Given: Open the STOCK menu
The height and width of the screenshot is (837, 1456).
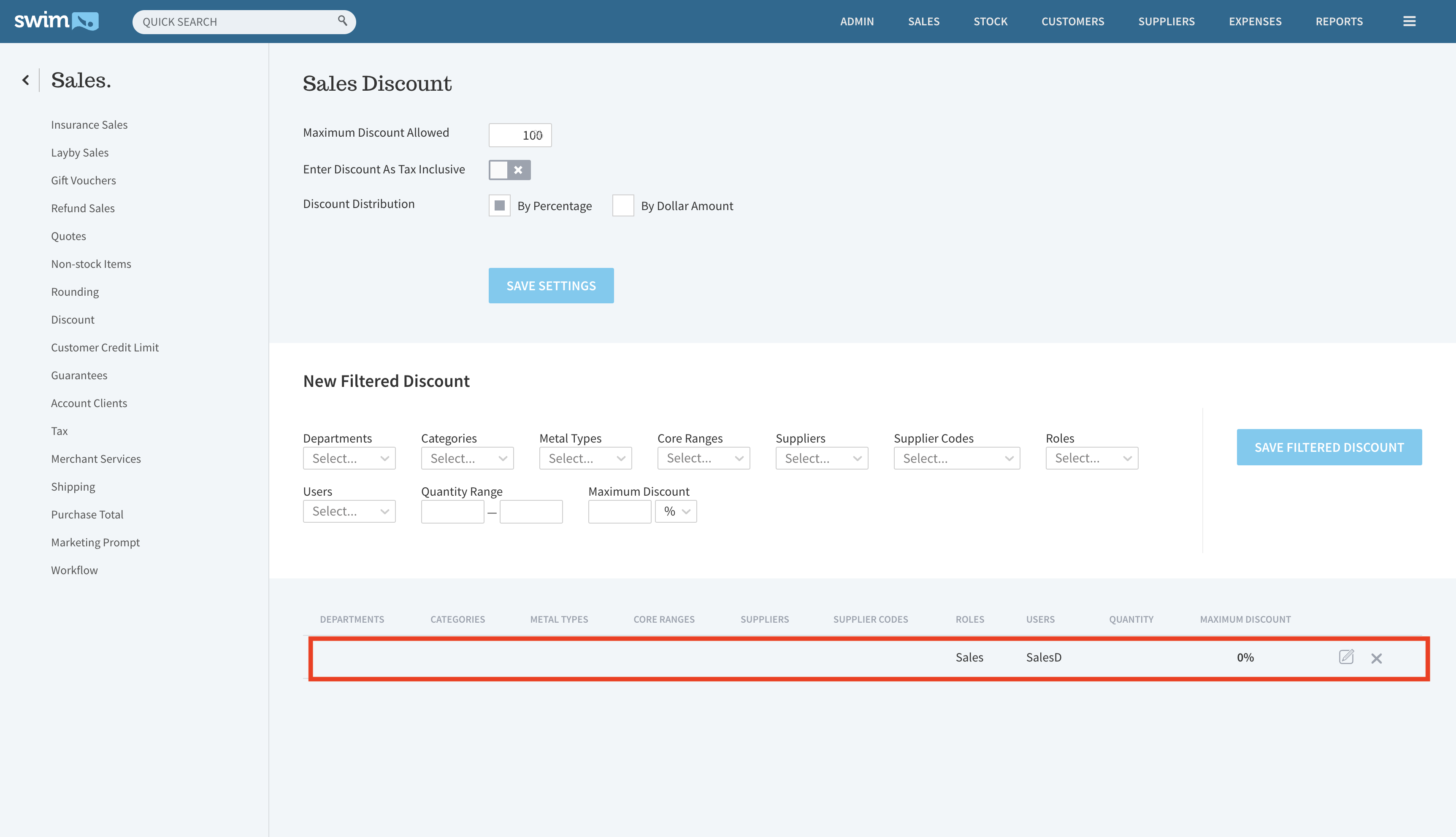Looking at the screenshot, I should (990, 21).
